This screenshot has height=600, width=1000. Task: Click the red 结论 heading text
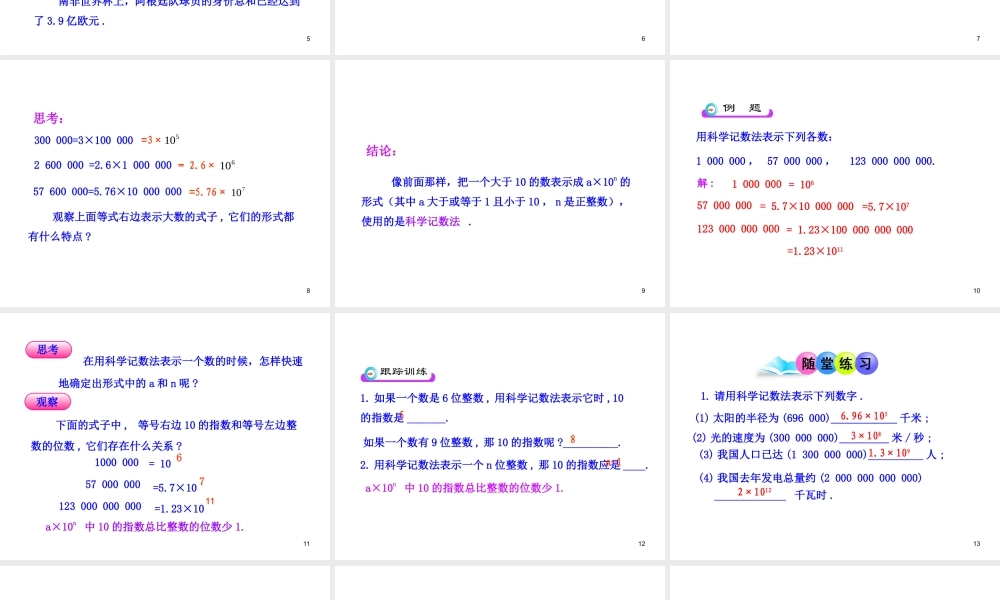[379, 152]
